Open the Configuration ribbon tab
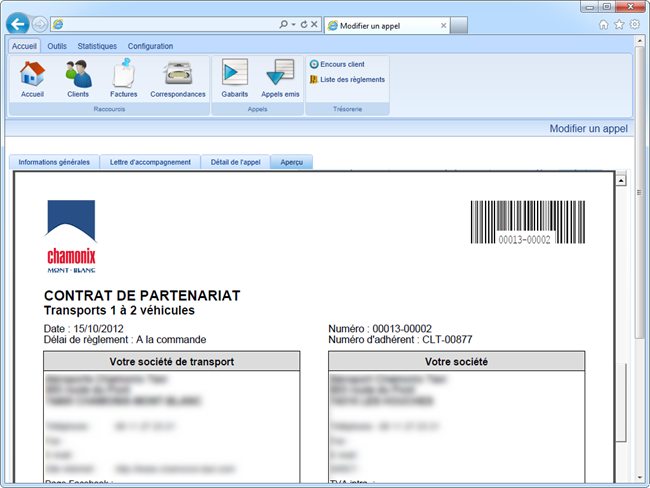Screen dimensions: 650x488 (x=150, y=46)
